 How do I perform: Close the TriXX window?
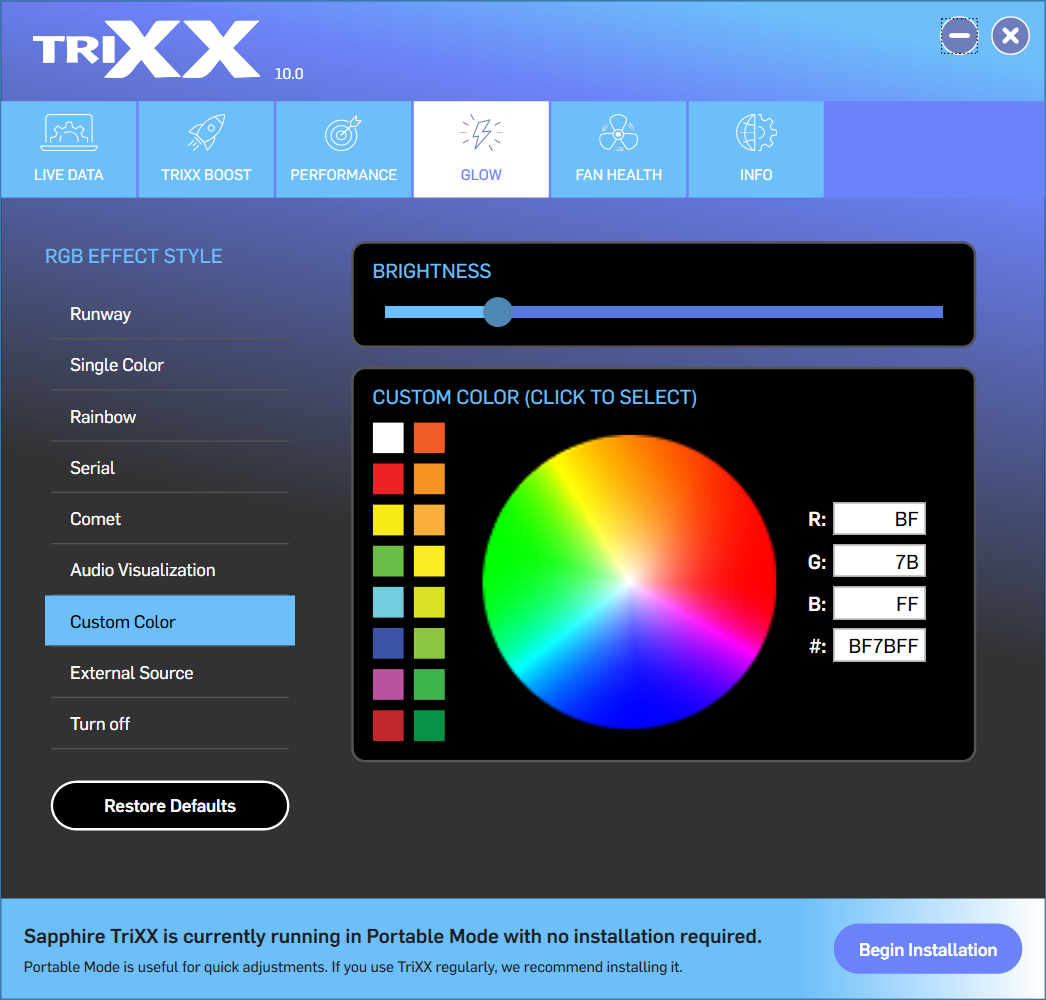(x=1010, y=36)
